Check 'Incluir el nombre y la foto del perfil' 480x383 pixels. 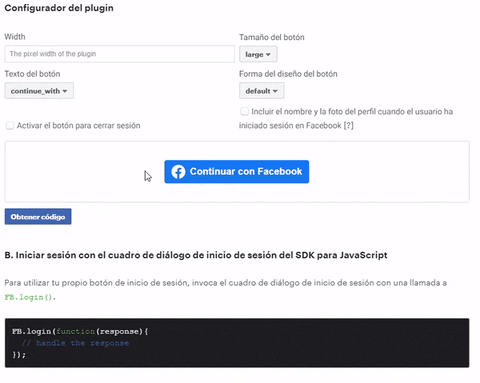tap(244, 111)
